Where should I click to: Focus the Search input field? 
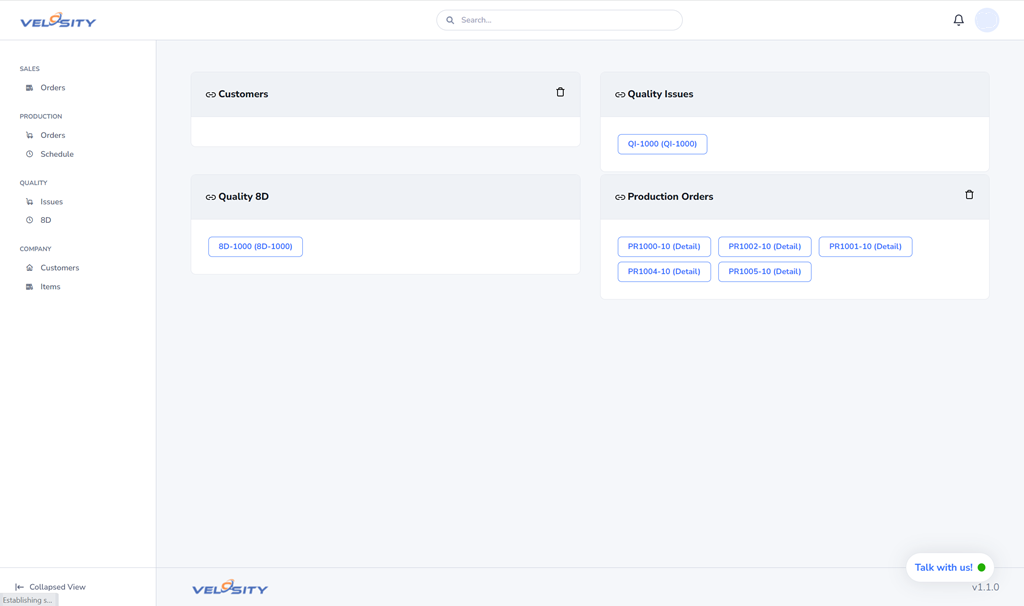(565, 20)
